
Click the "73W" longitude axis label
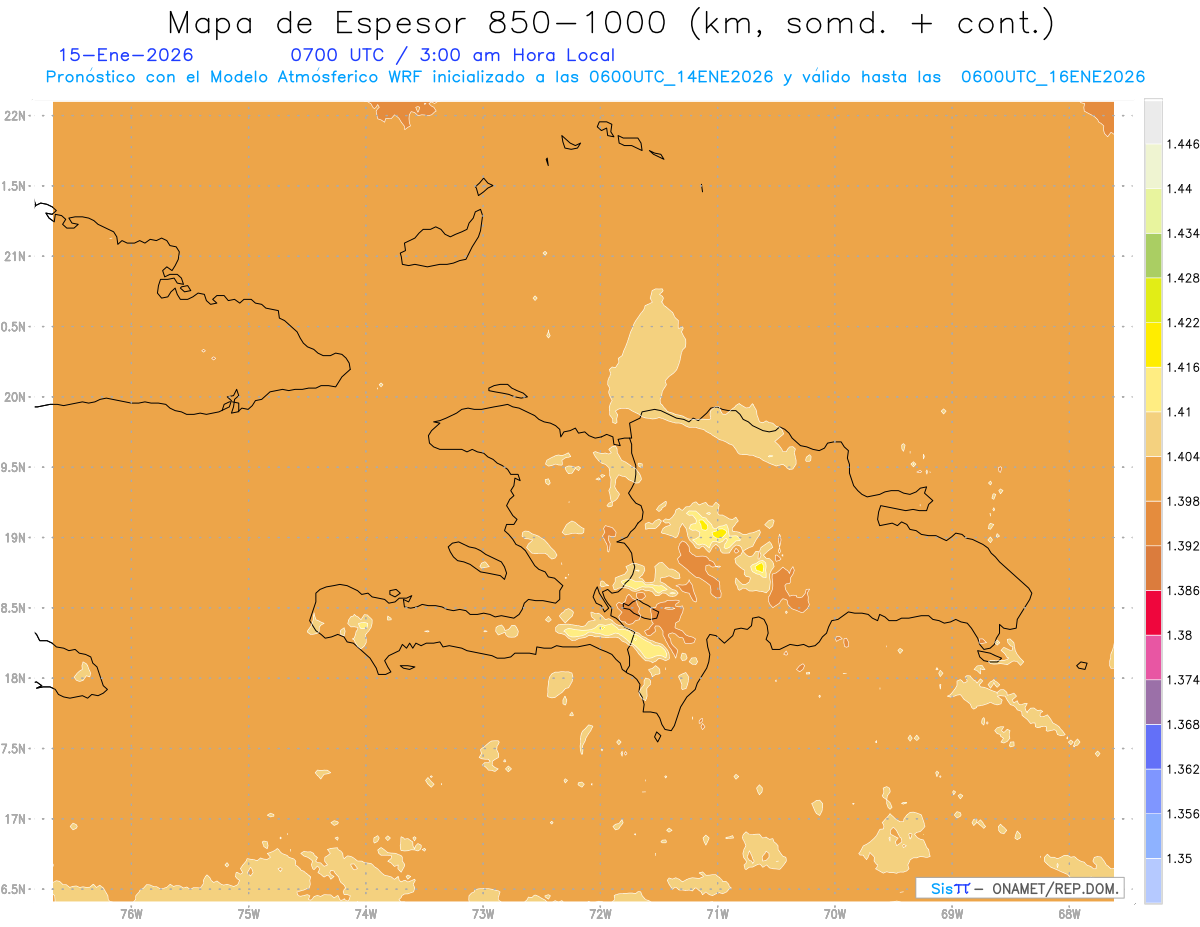tap(483, 913)
